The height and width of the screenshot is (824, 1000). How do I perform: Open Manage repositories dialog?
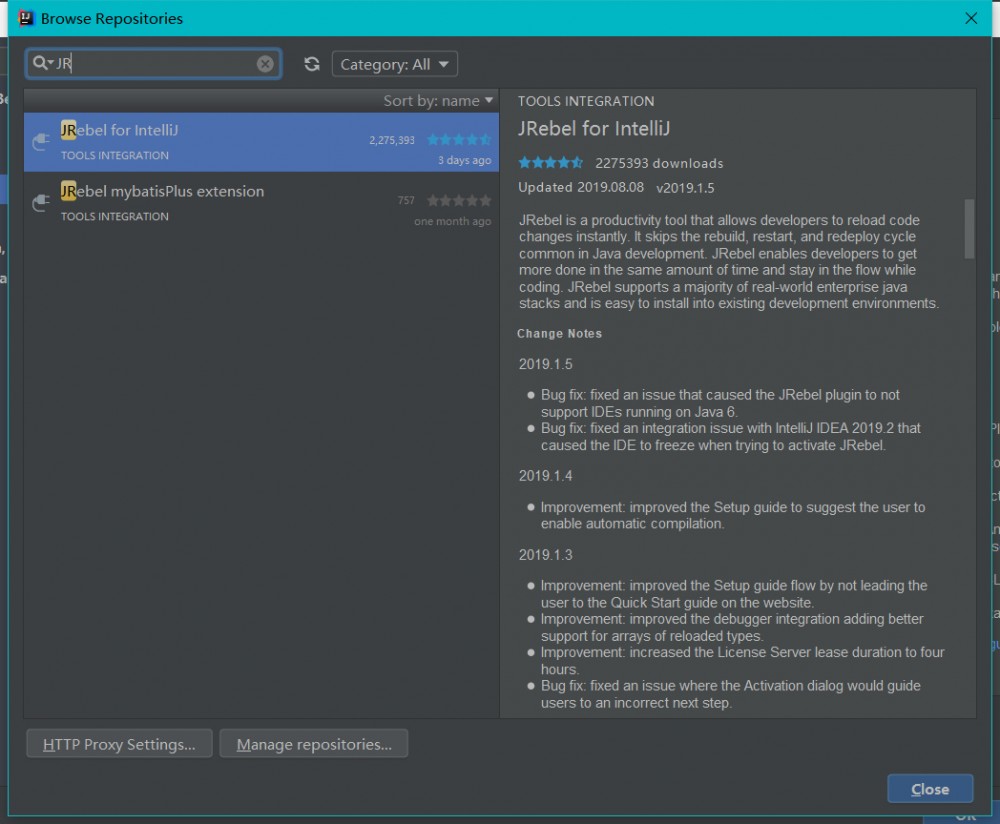click(314, 744)
